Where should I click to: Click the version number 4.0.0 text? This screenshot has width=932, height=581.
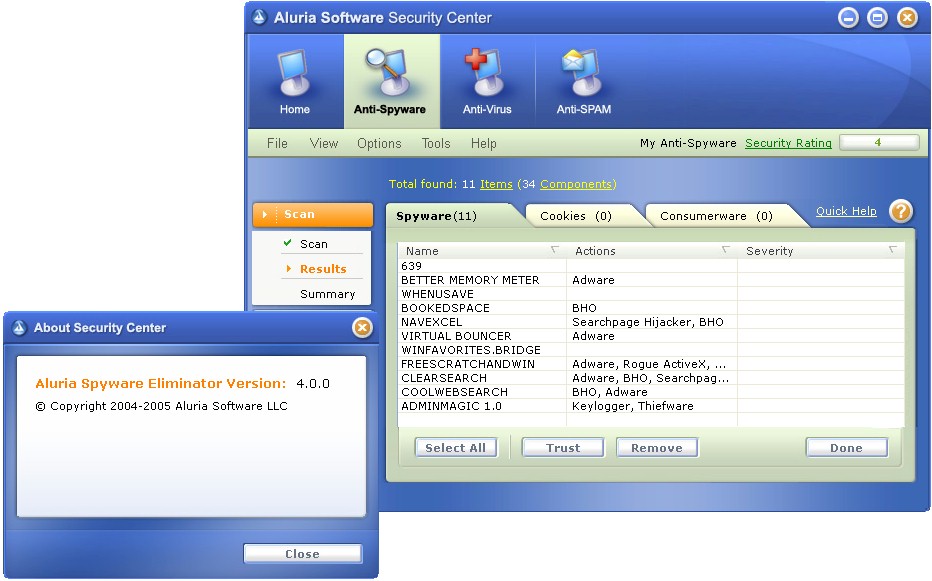click(x=313, y=384)
